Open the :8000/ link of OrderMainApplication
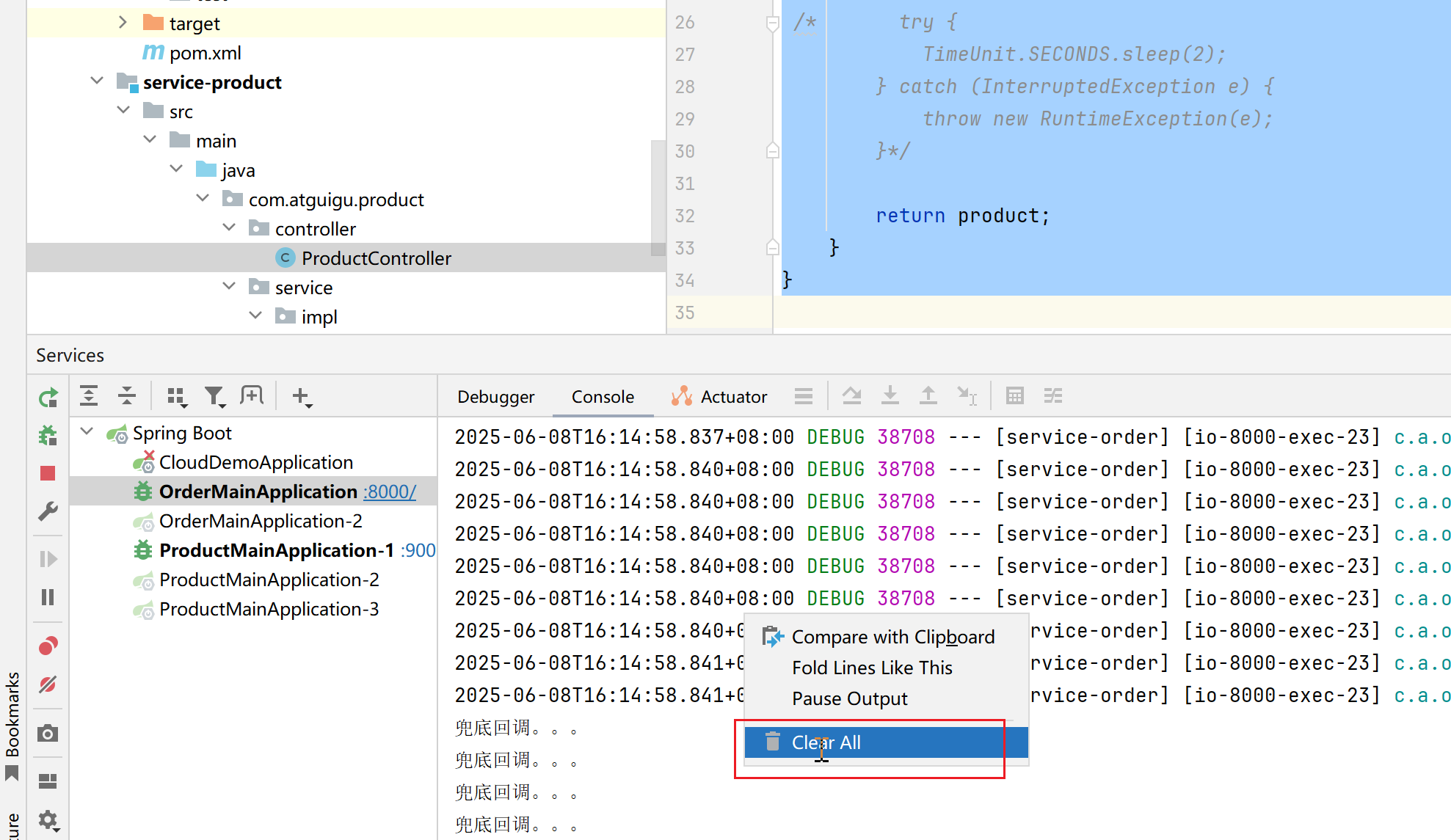Screen dimensions: 1451x840 pyautogui.click(x=390, y=492)
